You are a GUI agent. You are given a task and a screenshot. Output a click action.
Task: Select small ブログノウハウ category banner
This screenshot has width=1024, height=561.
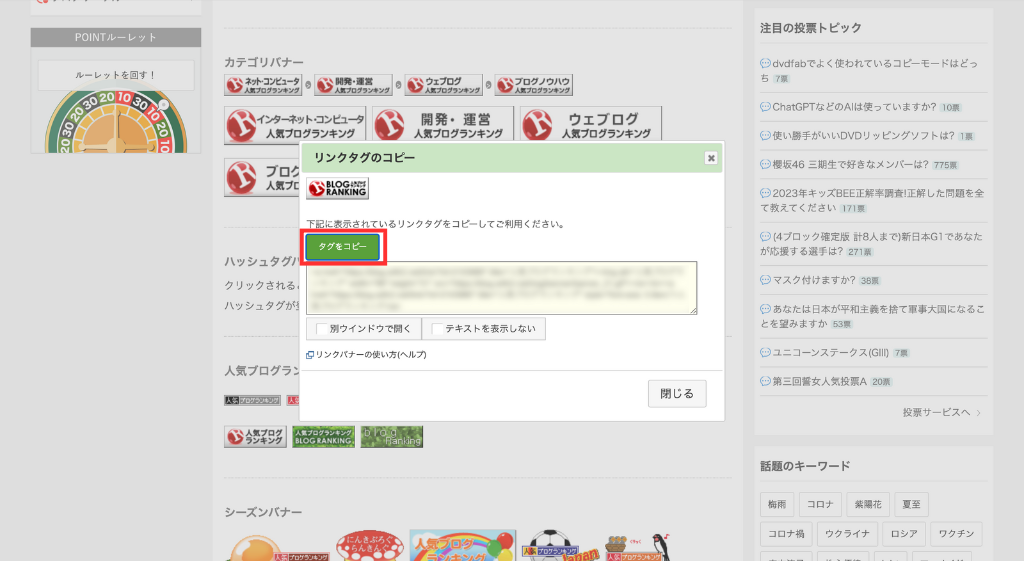(534, 85)
